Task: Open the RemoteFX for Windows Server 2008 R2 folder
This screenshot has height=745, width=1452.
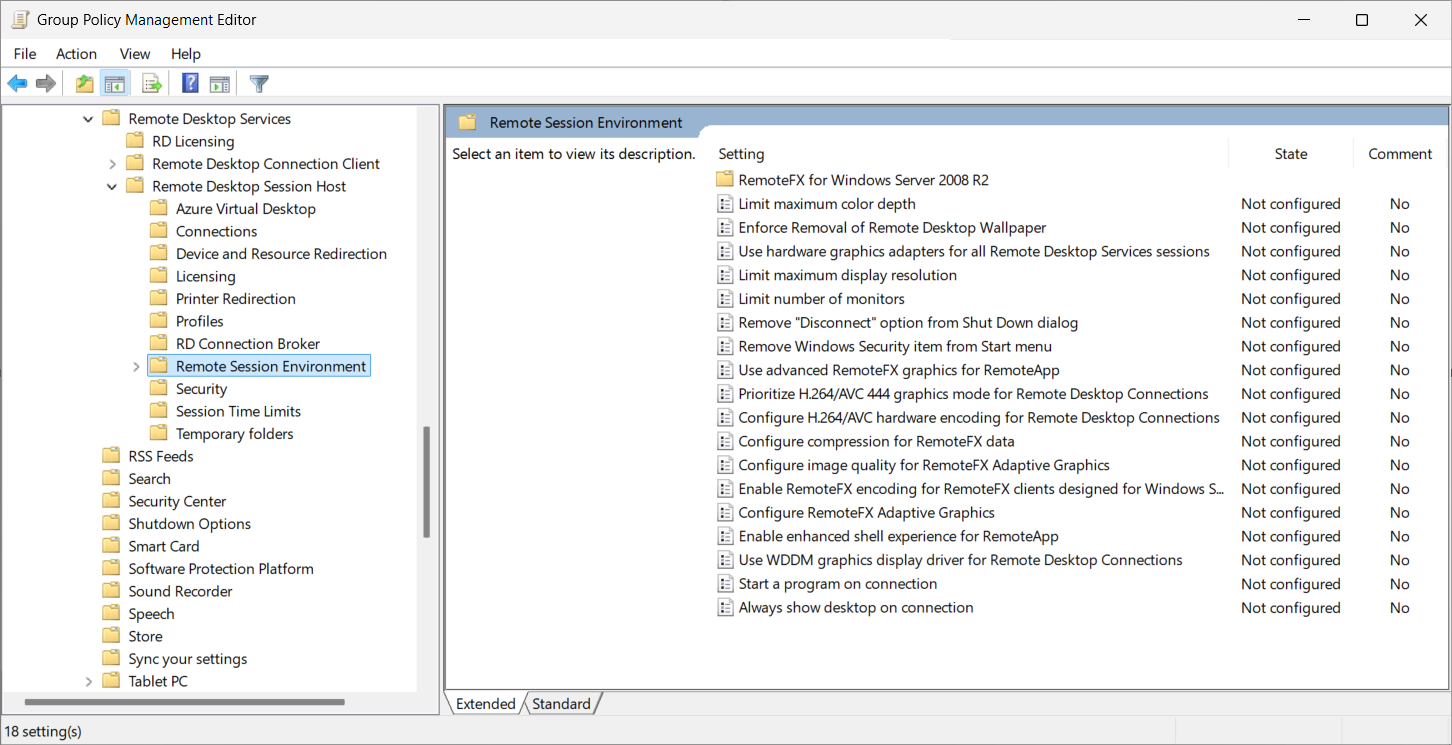Action: (862, 180)
